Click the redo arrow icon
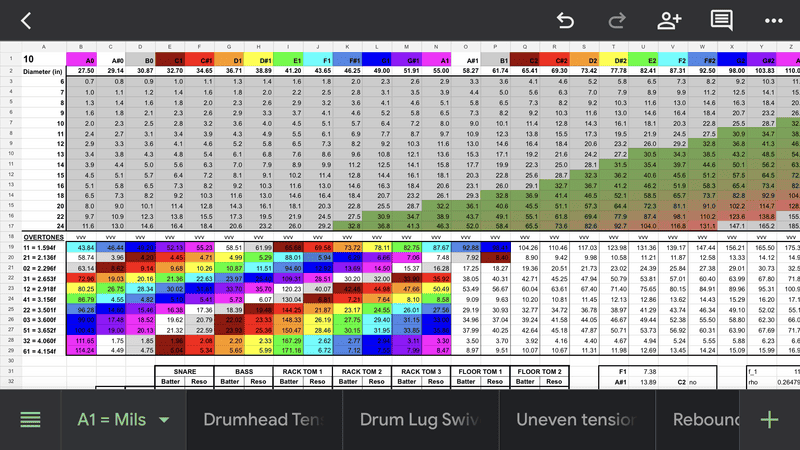 coord(617,20)
